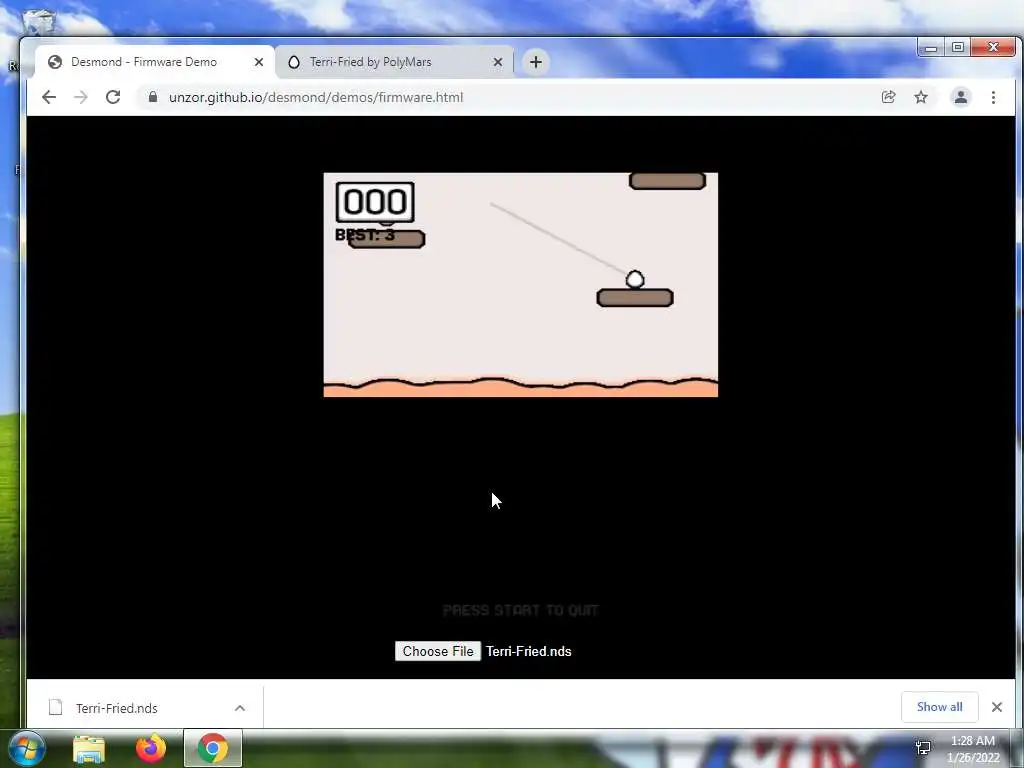Click the address bar URL

(316, 97)
